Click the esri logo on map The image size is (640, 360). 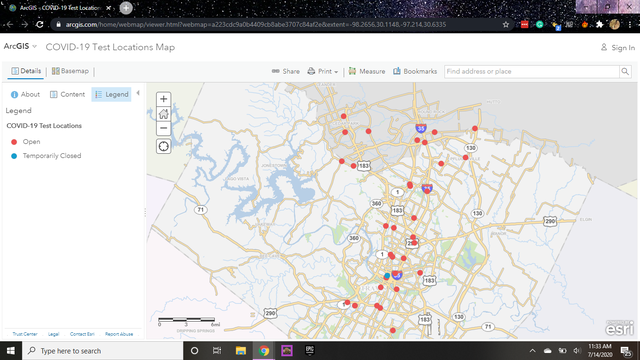[620, 328]
